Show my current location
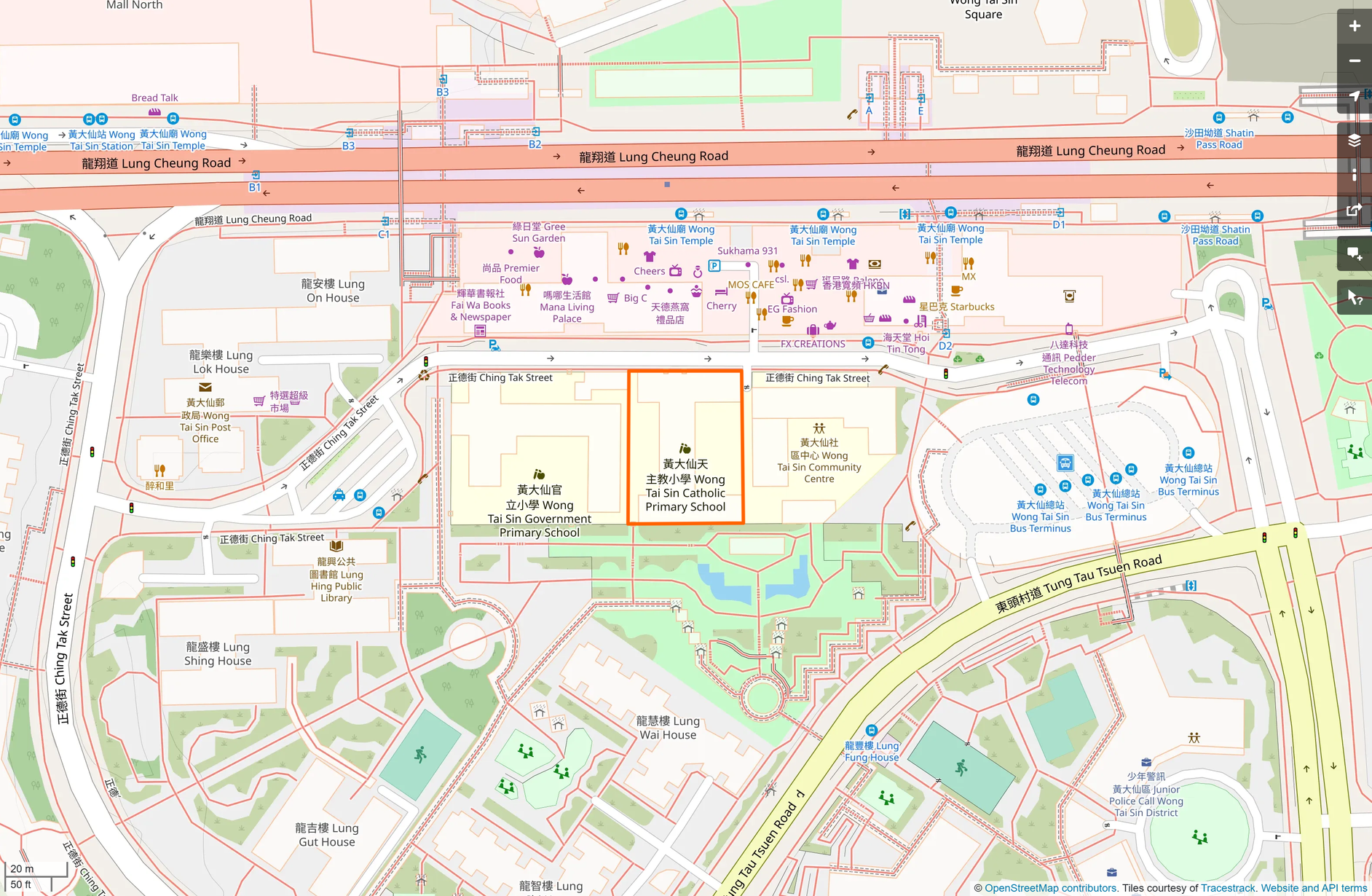Screen dimensions: 1372x896 click(1354, 95)
